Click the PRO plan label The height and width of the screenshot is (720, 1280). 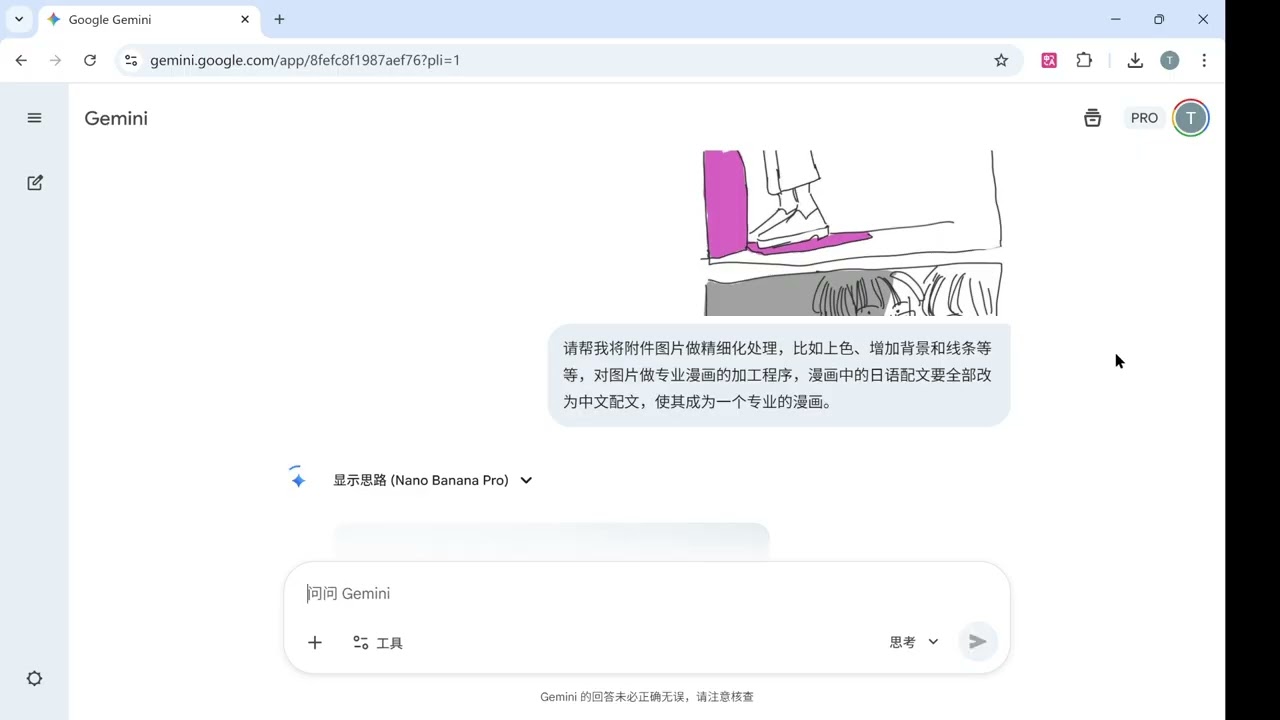pos(1144,117)
